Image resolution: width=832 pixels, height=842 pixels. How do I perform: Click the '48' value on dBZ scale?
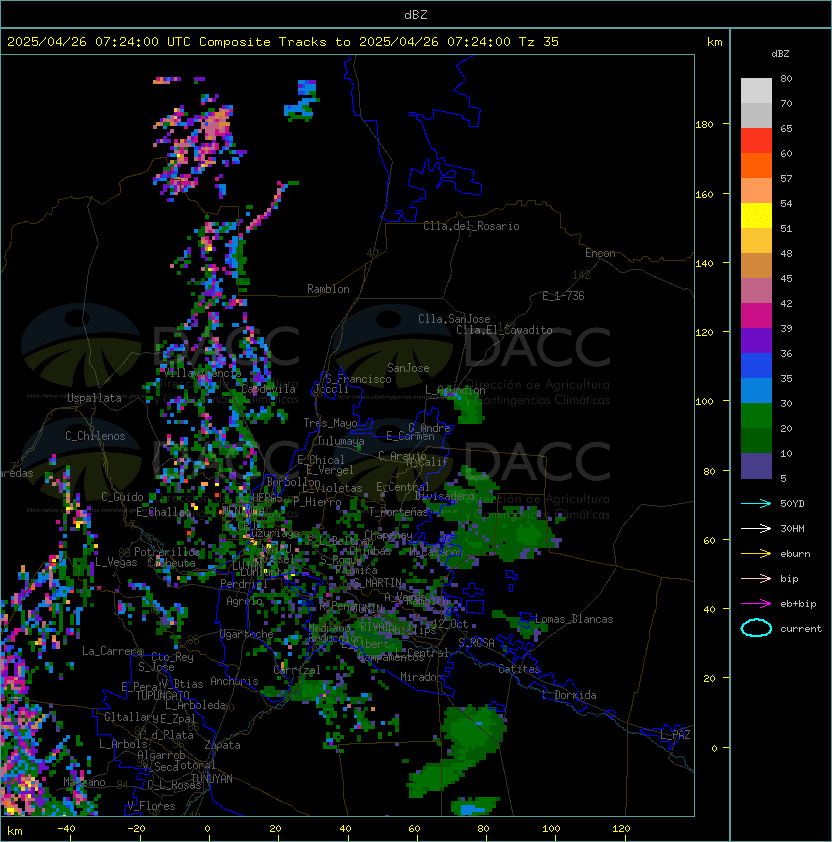coord(786,253)
